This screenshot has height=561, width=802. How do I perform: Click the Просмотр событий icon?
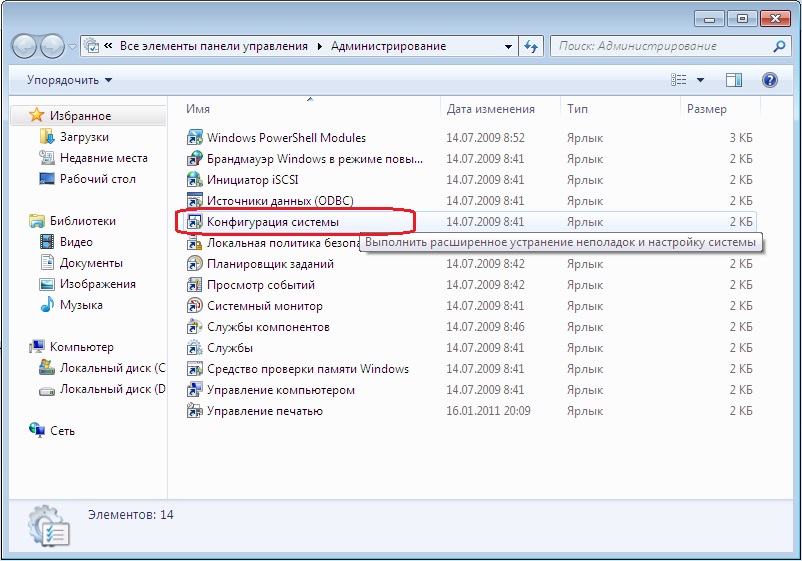tap(195, 285)
